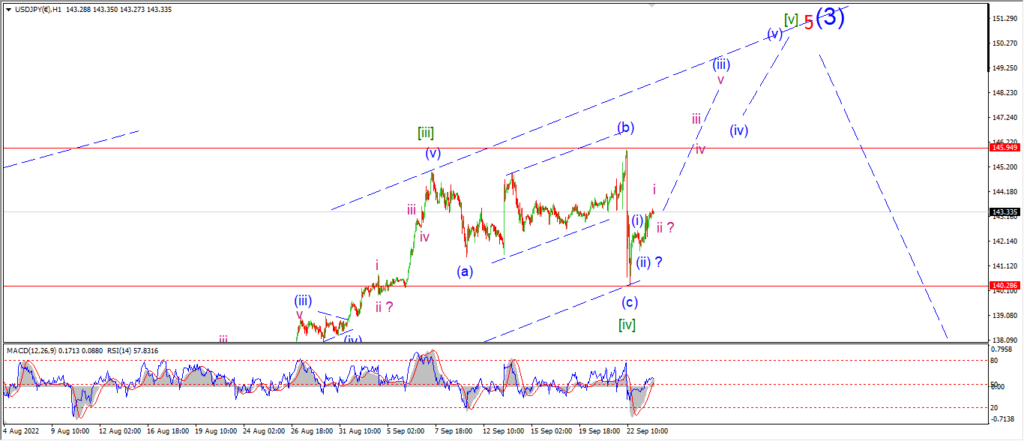1024x441 pixels.
Task: Click the triangle before USDJPY chart title
Action: point(7,10)
